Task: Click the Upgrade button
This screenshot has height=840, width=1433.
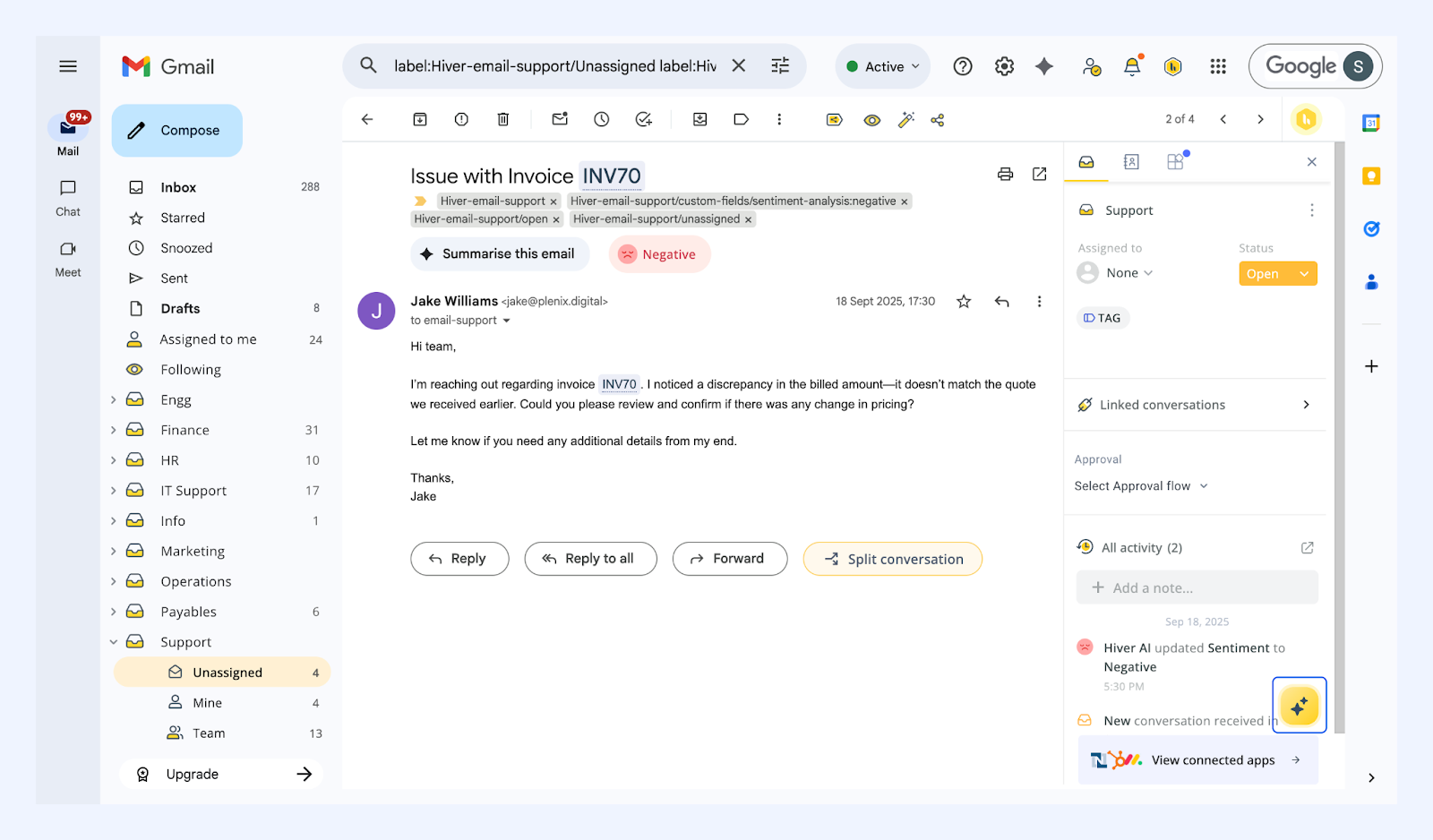Action: (x=222, y=775)
